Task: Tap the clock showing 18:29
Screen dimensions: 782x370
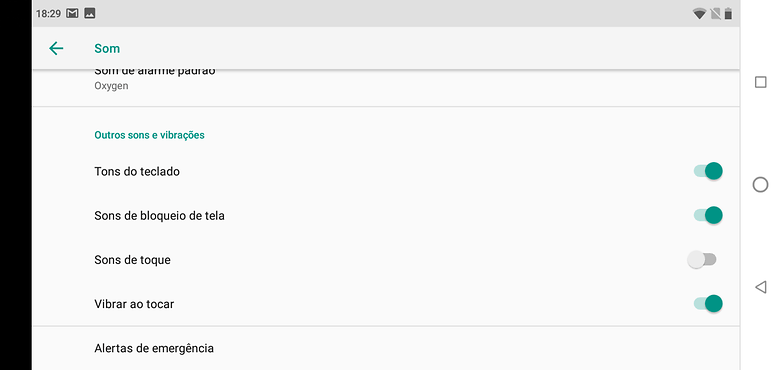Action: [48, 14]
